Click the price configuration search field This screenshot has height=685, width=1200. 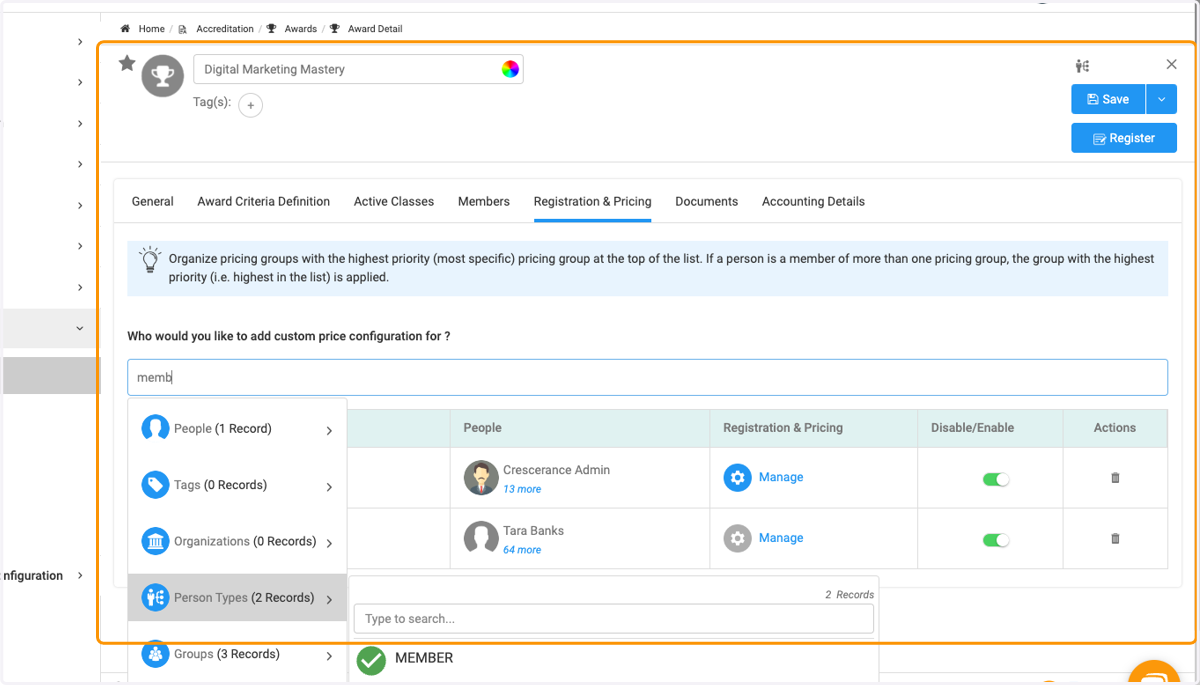click(647, 377)
